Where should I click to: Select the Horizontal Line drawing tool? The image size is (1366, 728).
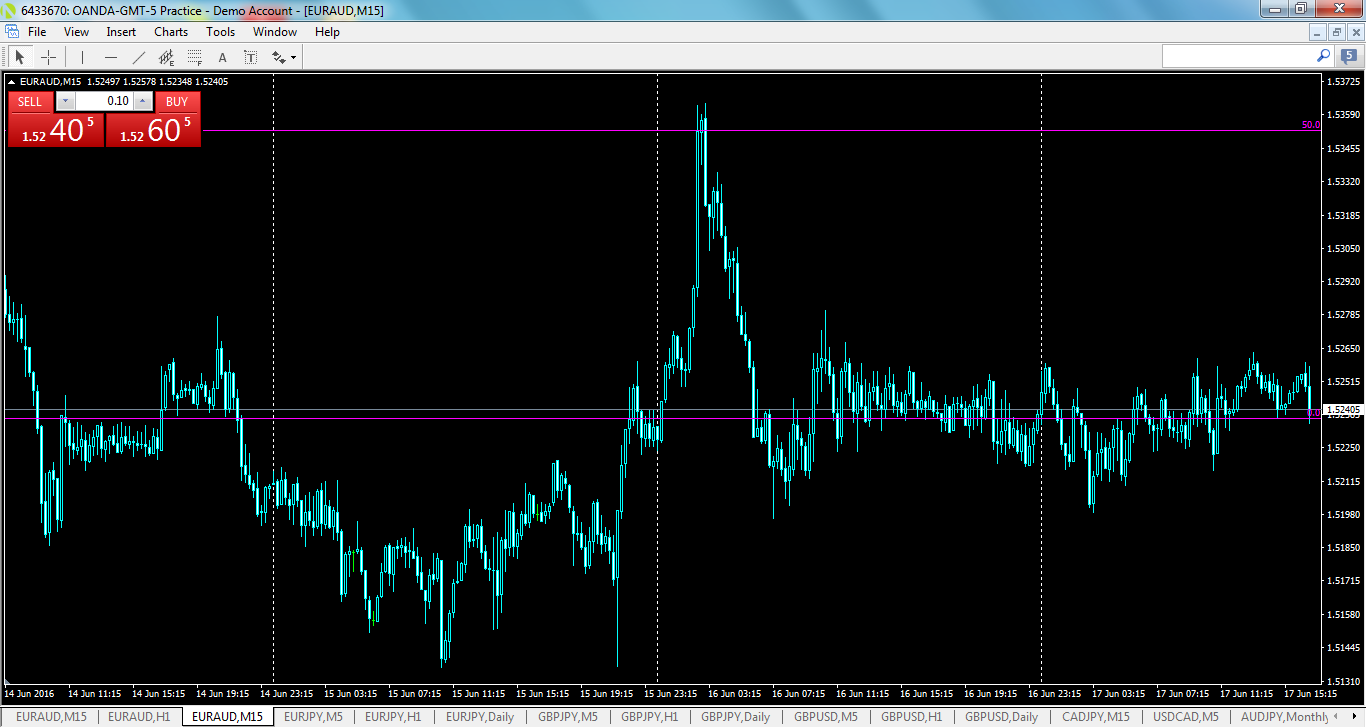pos(110,57)
